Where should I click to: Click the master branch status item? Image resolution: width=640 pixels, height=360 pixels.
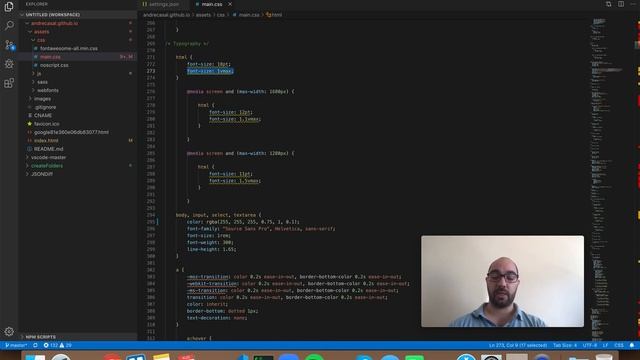16,345
